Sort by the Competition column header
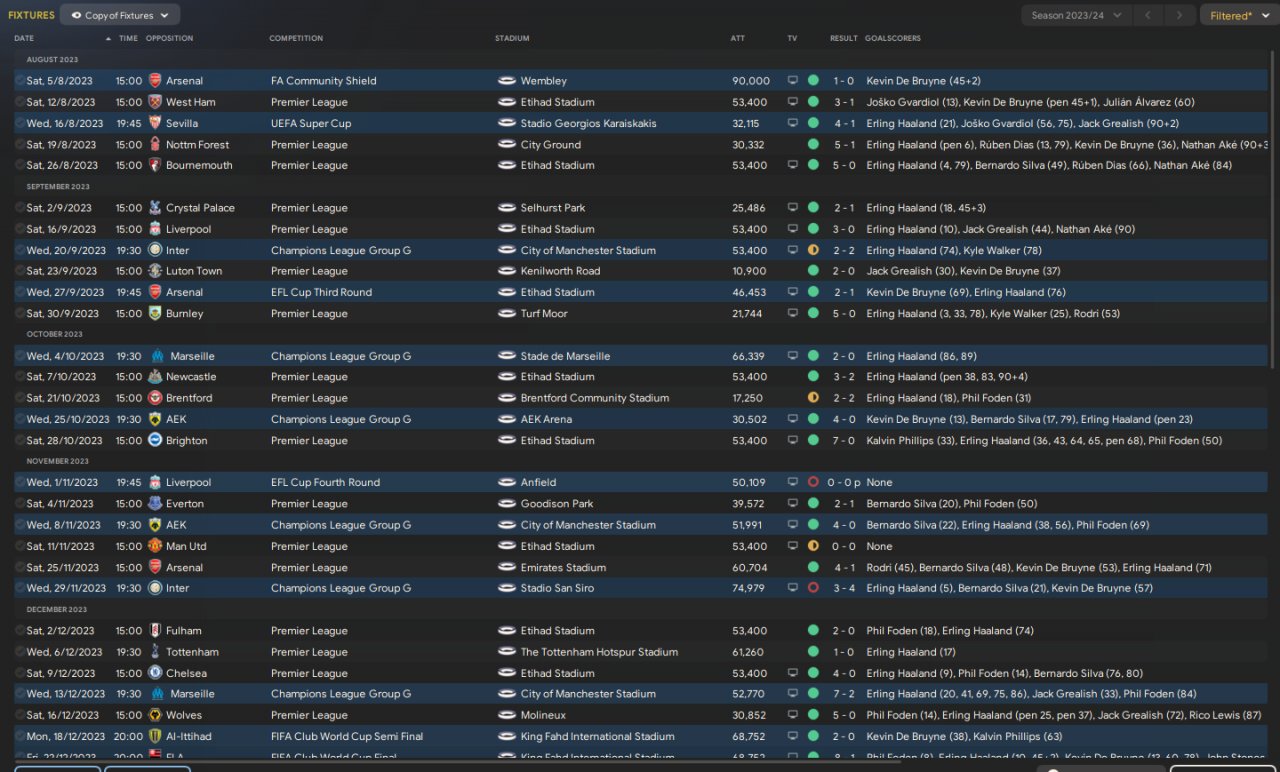Screen dimensions: 1280x772 coord(296,38)
